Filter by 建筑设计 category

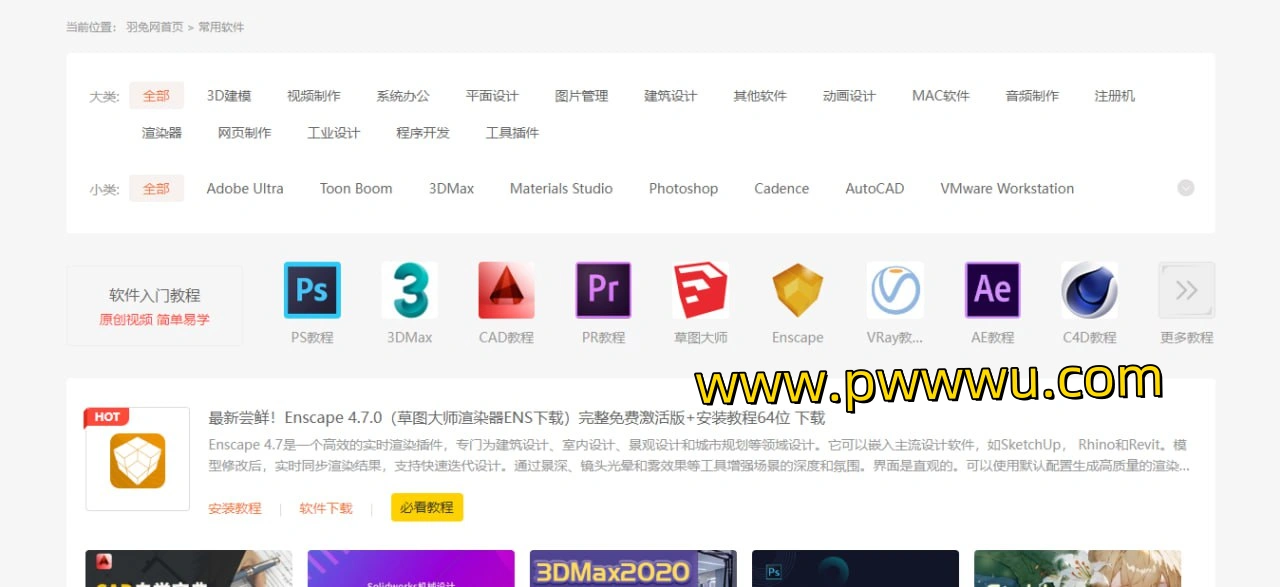pos(670,96)
